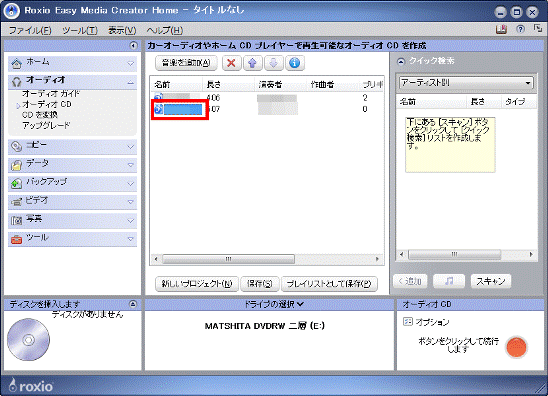Expand the ビデオ section chevron
This screenshot has height=396, width=548.
tap(130, 202)
